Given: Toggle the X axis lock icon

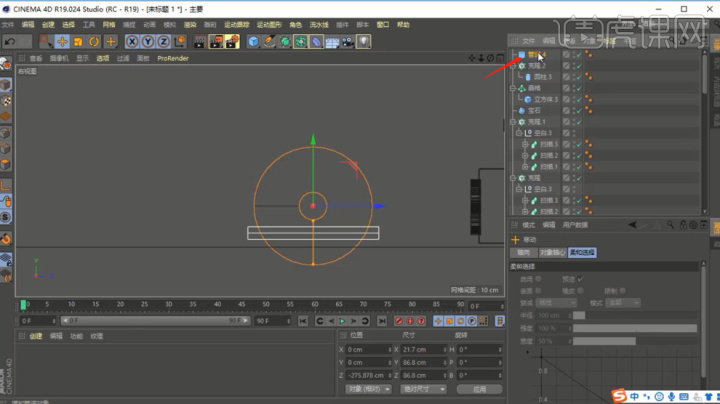Looking at the screenshot, I should click(132, 41).
